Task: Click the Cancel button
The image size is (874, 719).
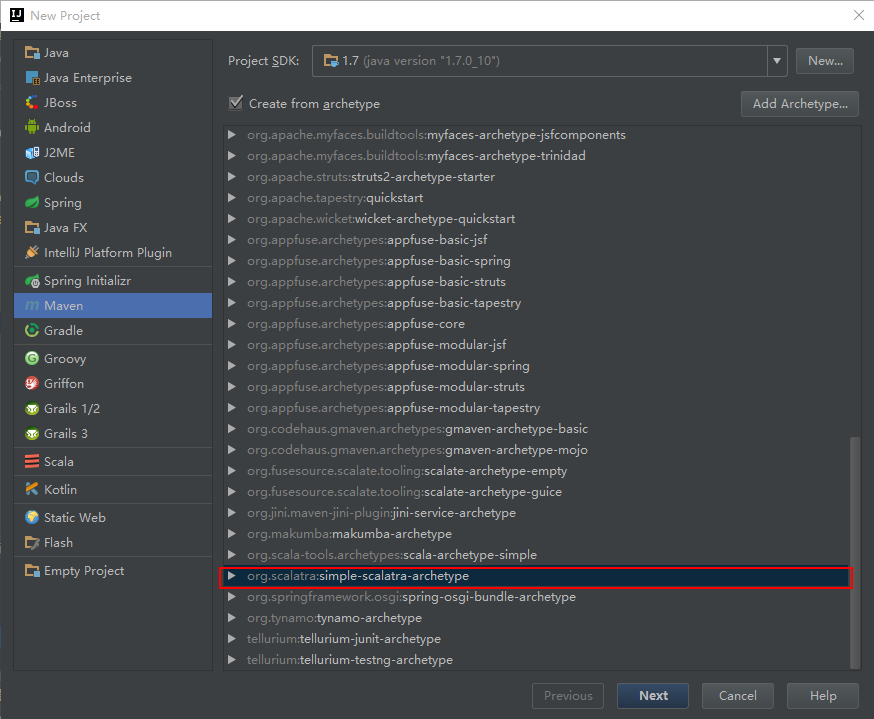Action: pyautogui.click(x=737, y=696)
